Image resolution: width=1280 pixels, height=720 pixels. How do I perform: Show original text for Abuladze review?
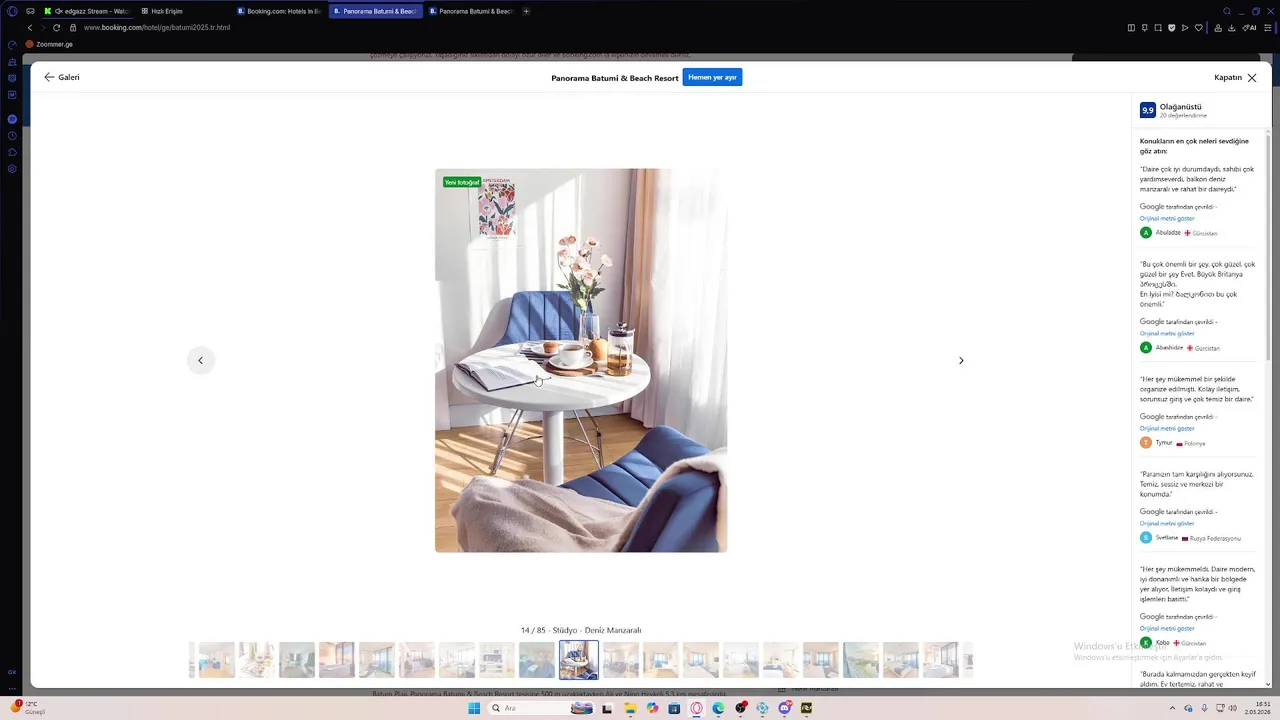click(1167, 218)
